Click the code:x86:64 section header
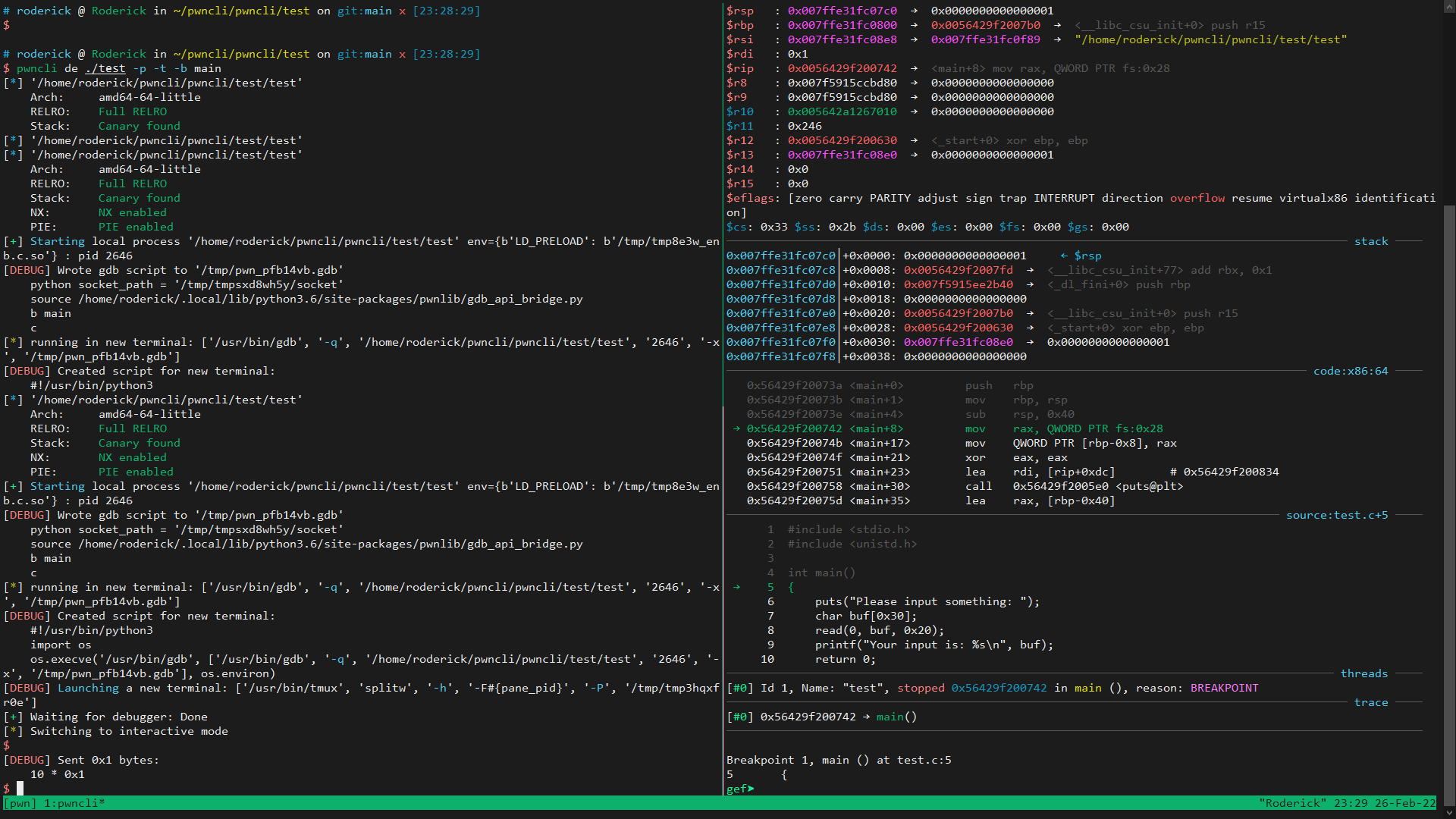This screenshot has width=1456, height=819. point(1351,372)
